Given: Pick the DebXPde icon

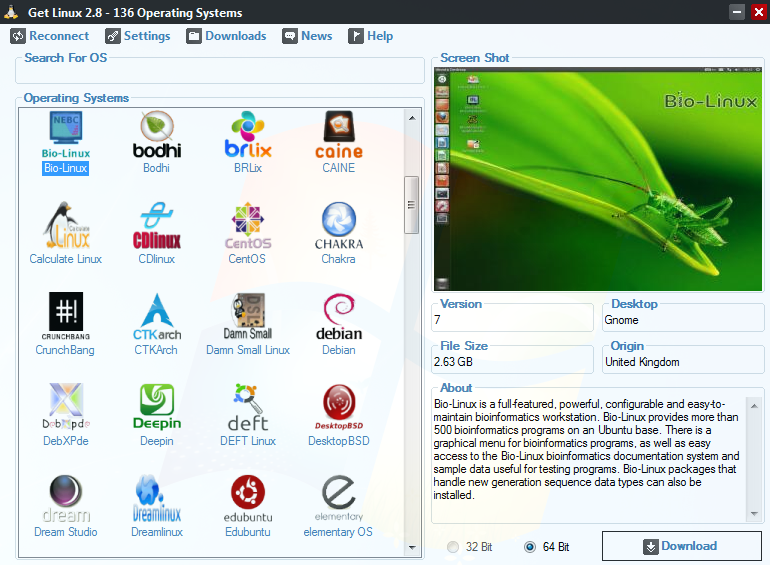Looking at the screenshot, I should 66,407.
